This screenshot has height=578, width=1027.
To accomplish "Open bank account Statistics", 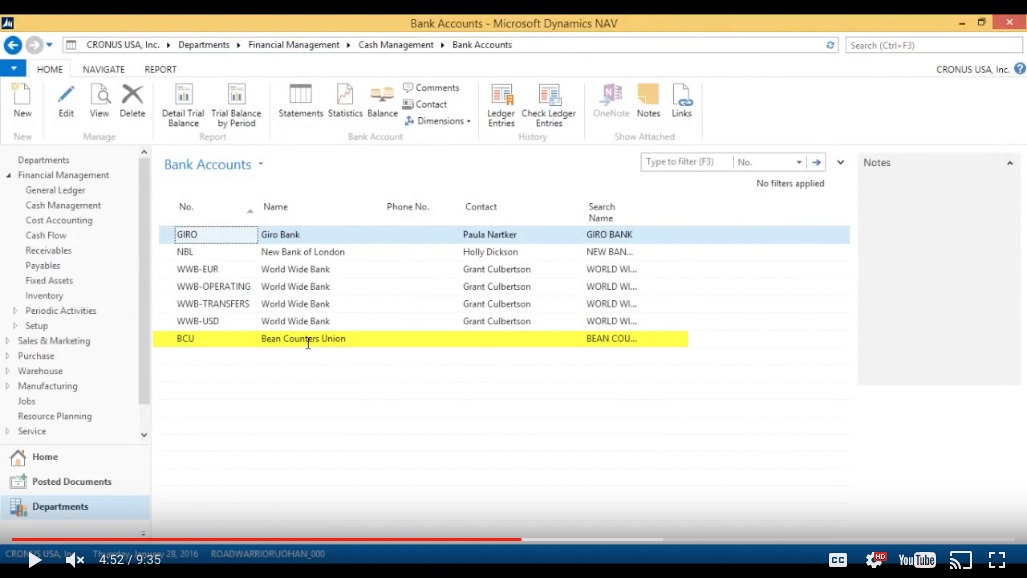I will coord(345,100).
